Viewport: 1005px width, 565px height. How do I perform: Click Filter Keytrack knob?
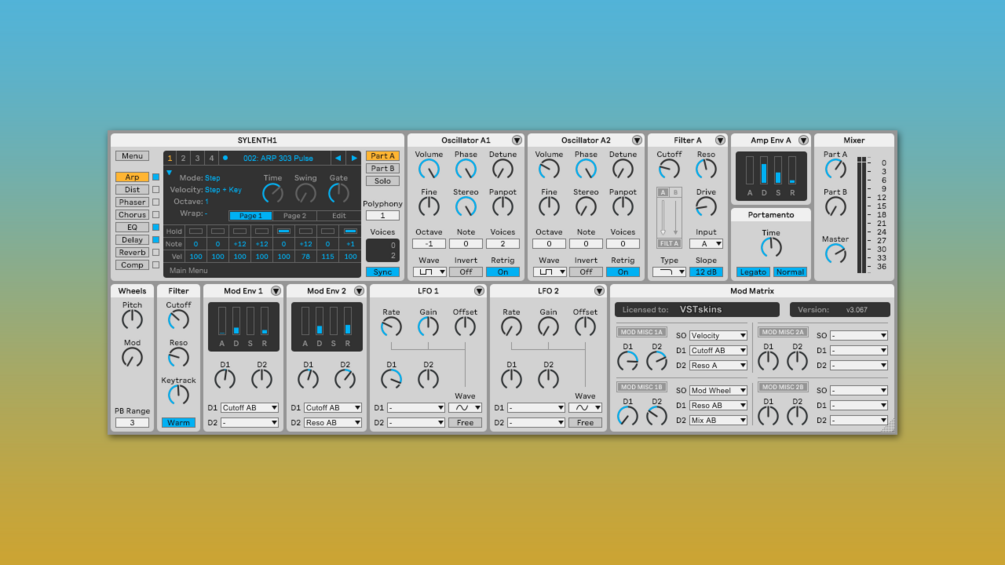click(178, 395)
